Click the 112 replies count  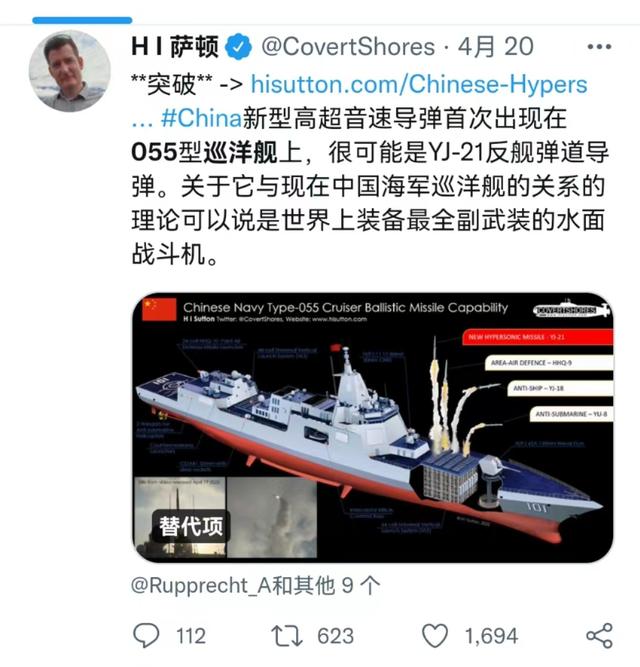point(191,636)
